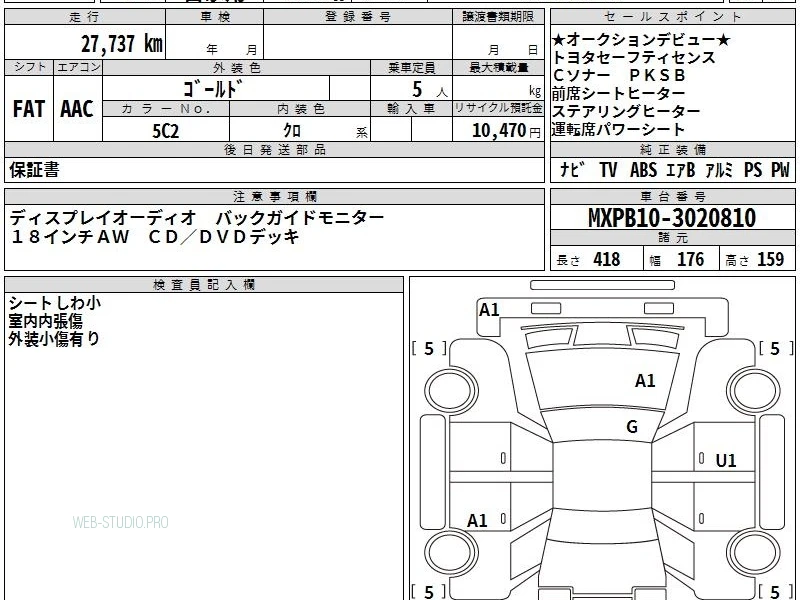The width and height of the screenshot is (800, 600).
Task: Click the 車検 header cell
Action: [x=215, y=17]
